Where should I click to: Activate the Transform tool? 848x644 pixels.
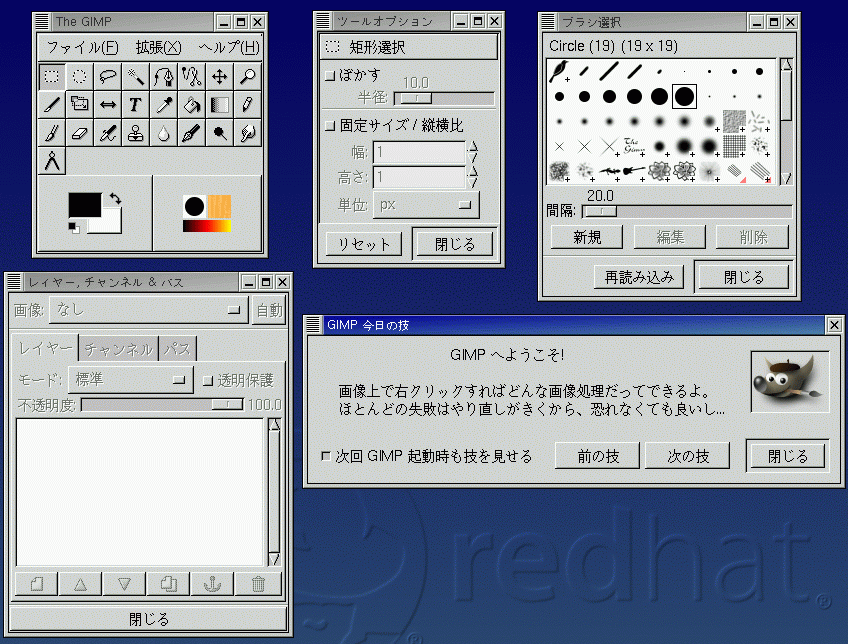coord(80,104)
